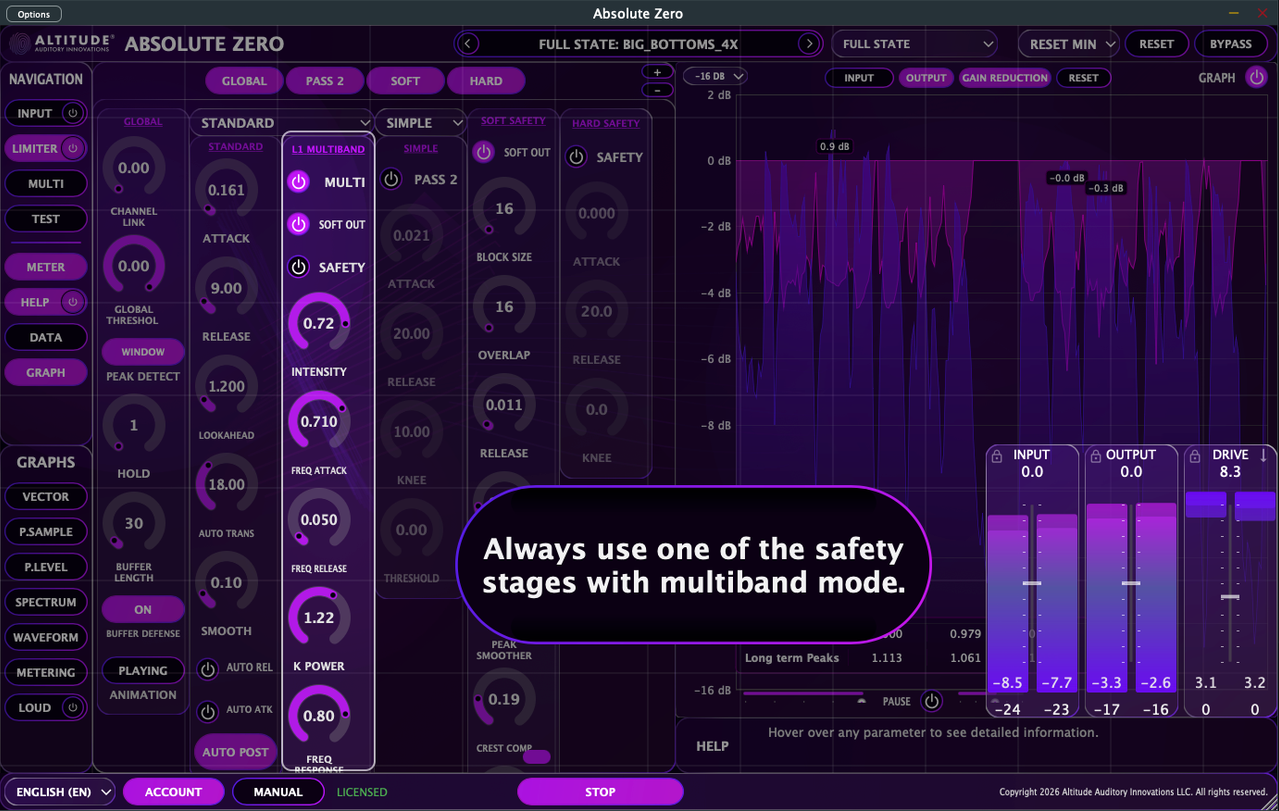Viewport: 1279px width, 811px height.
Task: Enable the PASS 2 power switch in Simple column
Action: (391, 179)
